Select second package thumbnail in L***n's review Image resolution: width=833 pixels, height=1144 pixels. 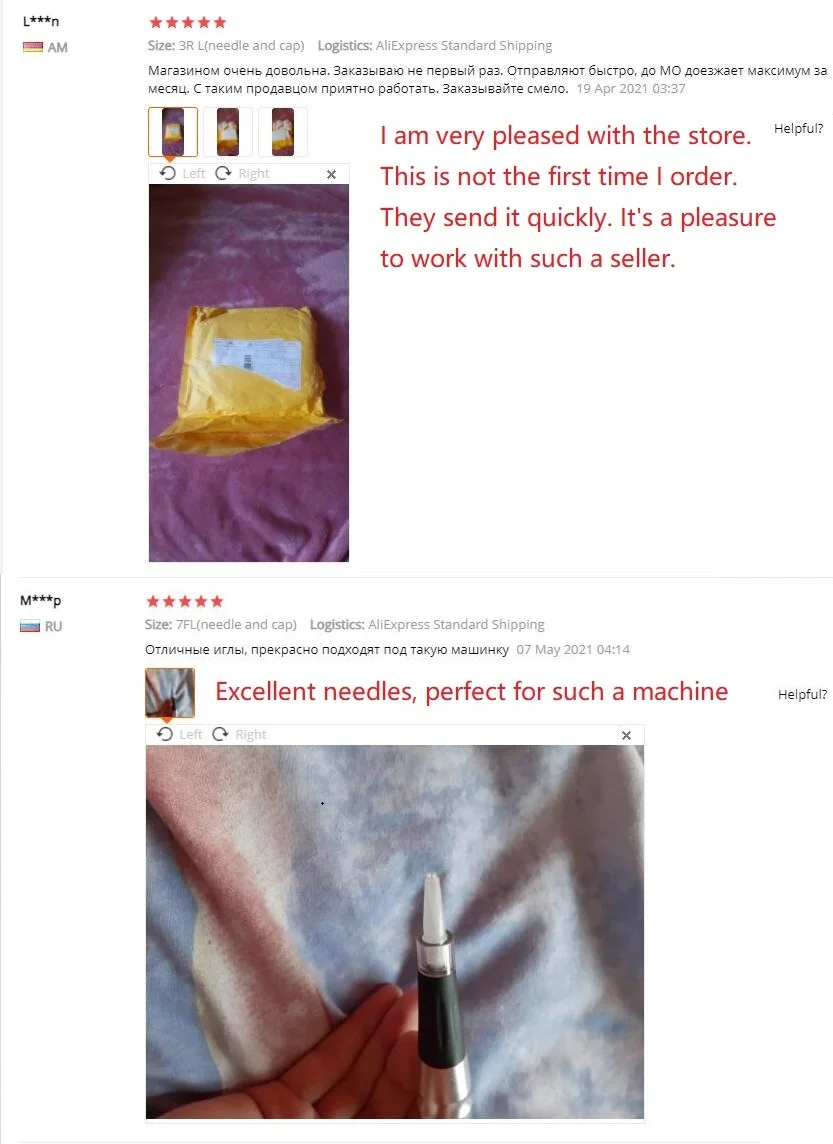[x=228, y=132]
